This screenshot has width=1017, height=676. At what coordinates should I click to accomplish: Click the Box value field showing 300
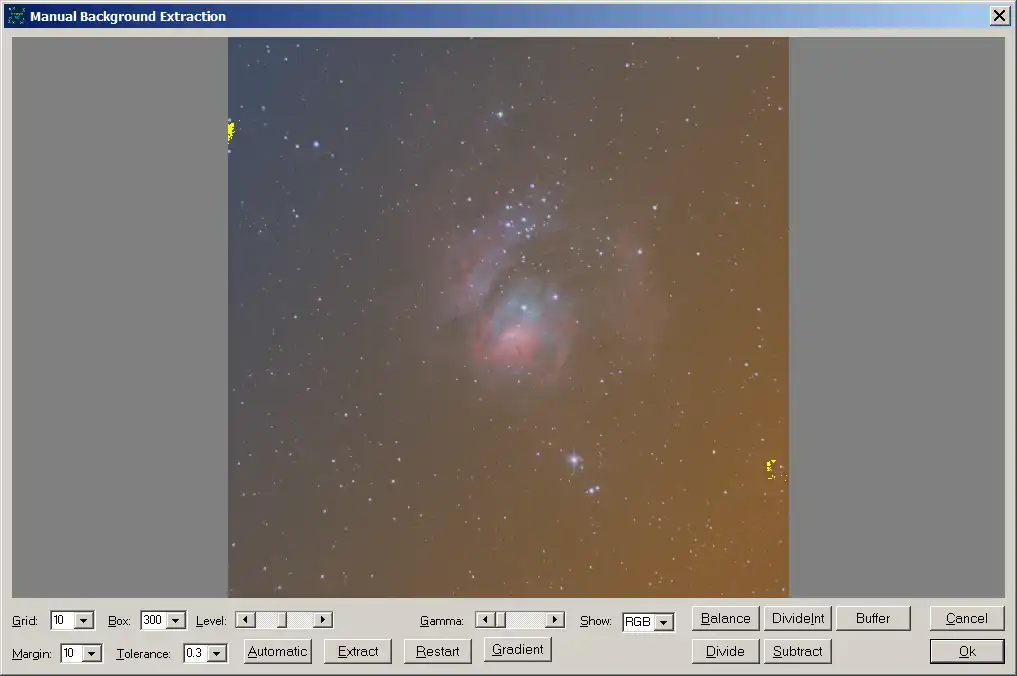[154, 621]
